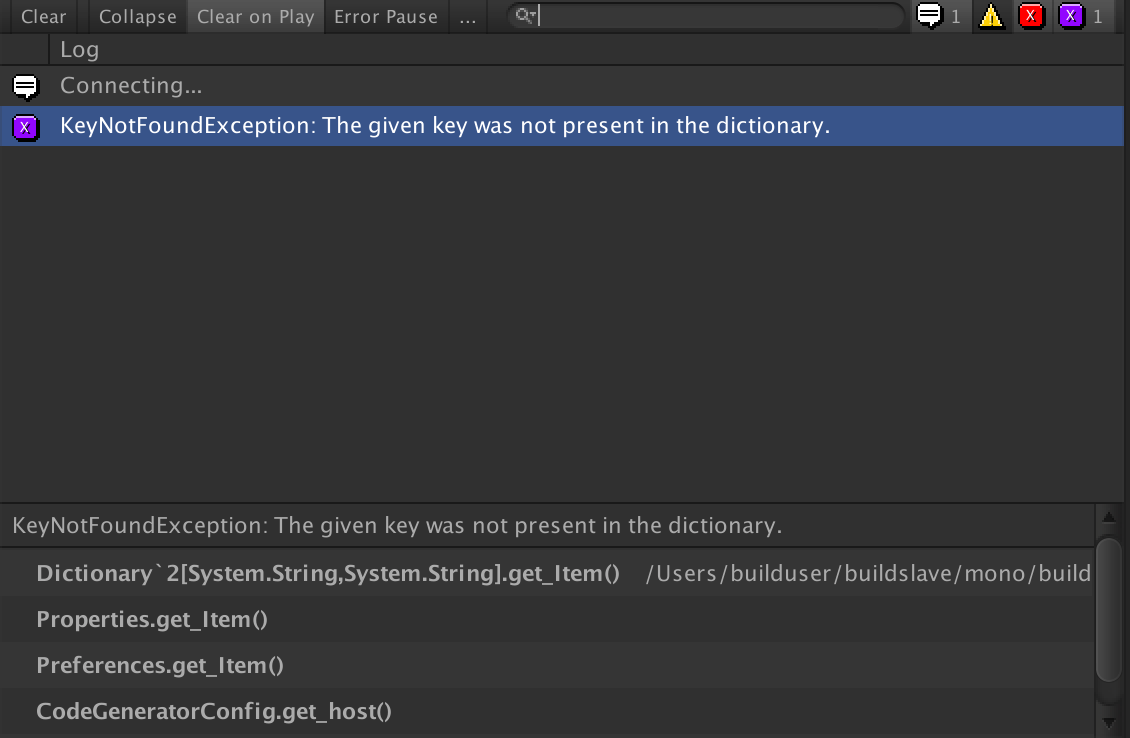Toggle the error messages filter icon
Screen dimensions: 1130x738
pyautogui.click(x=1031, y=16)
